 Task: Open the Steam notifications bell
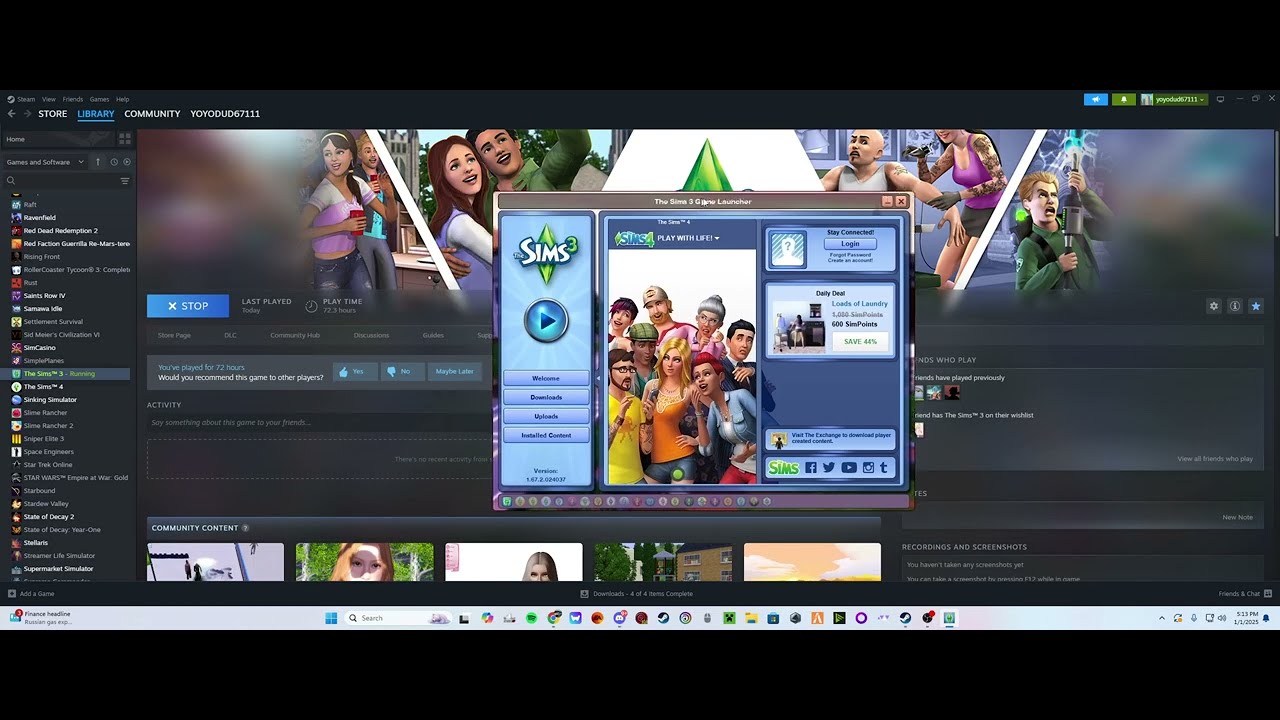point(1124,99)
